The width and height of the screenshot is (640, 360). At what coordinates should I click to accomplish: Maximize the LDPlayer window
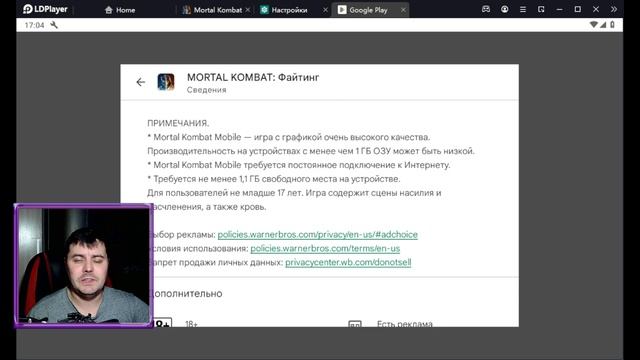click(578, 9)
